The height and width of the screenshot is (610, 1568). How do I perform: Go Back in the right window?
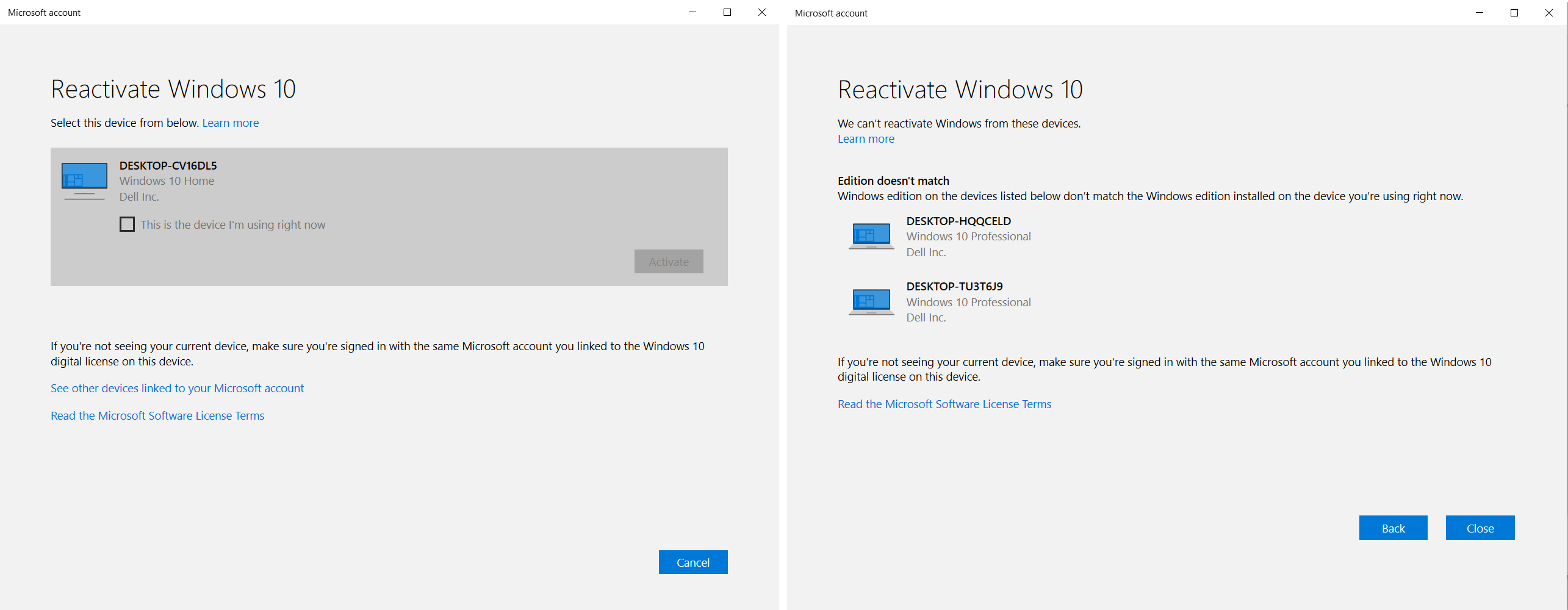[x=1394, y=528]
